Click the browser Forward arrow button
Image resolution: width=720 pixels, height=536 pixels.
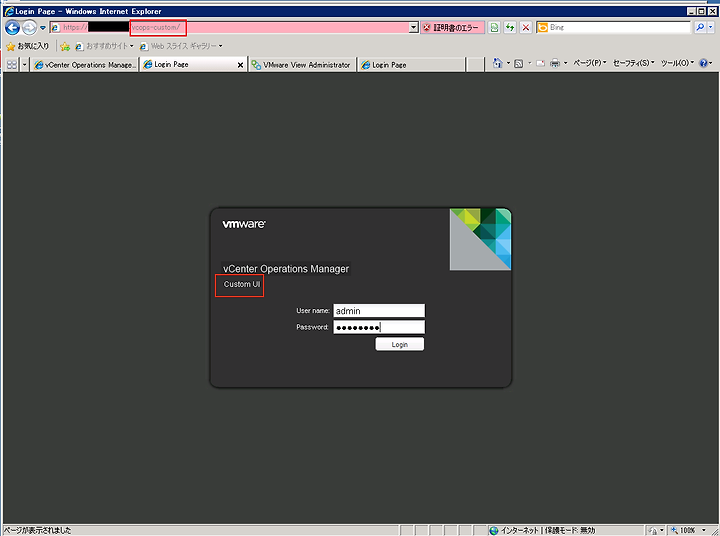[29, 28]
